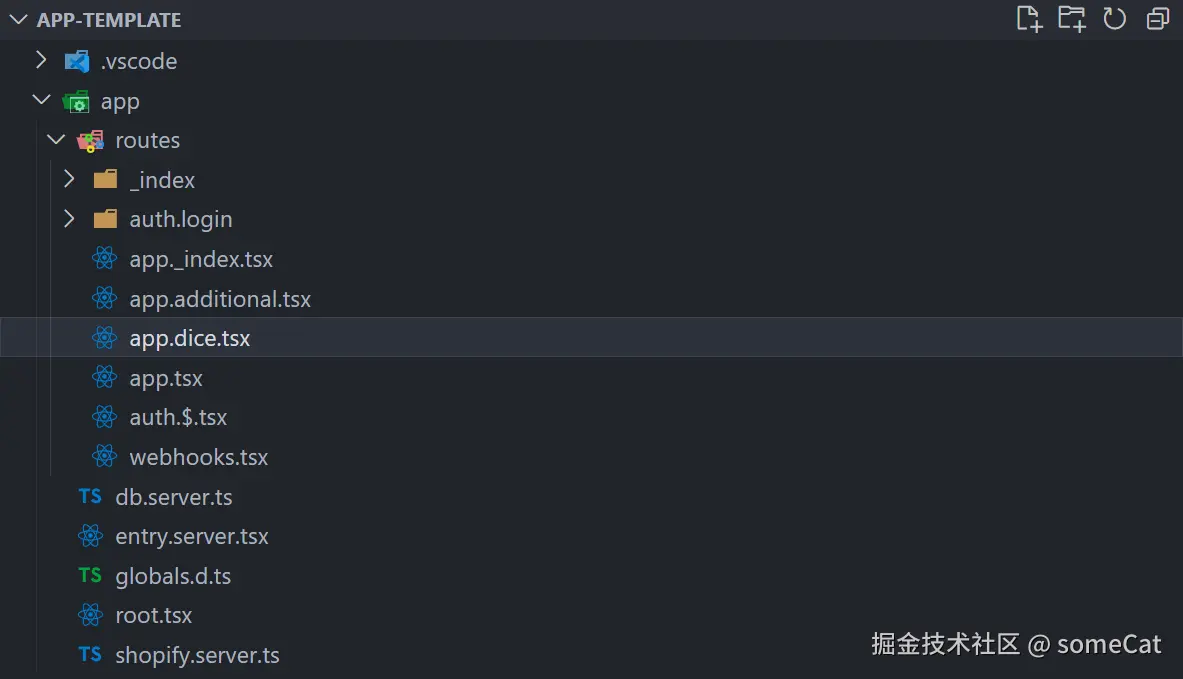Image resolution: width=1183 pixels, height=679 pixels.
Task: Click the TS icon beside db.server.ts
Action: (x=90, y=496)
